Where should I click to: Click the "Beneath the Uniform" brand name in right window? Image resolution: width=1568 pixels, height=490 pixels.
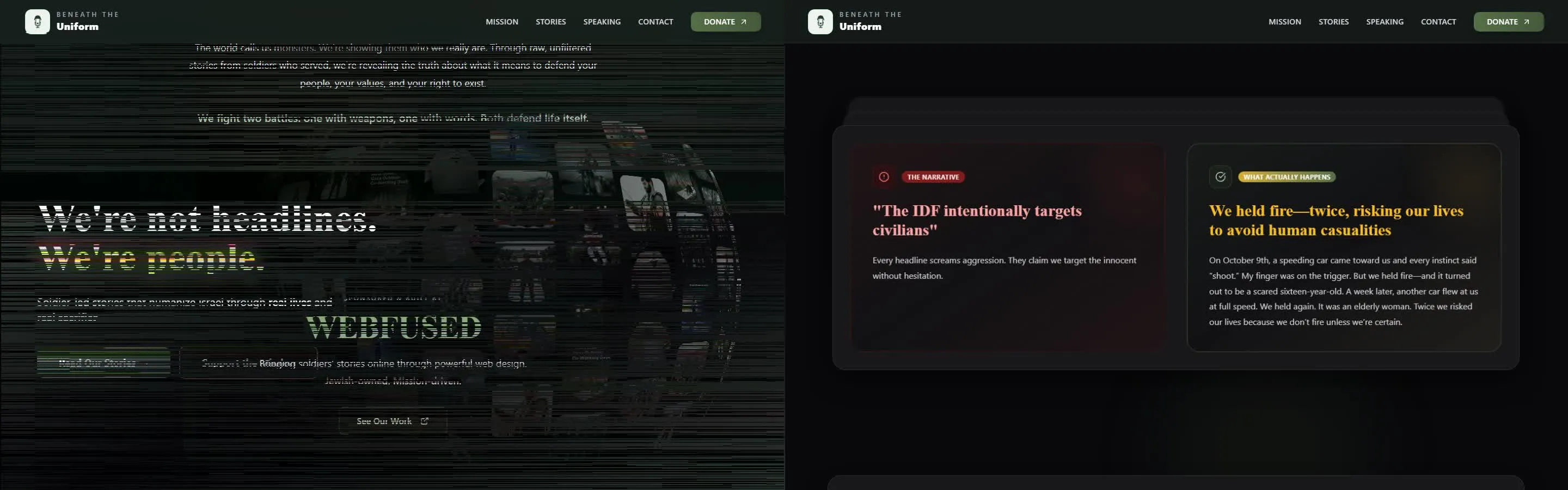point(870,21)
